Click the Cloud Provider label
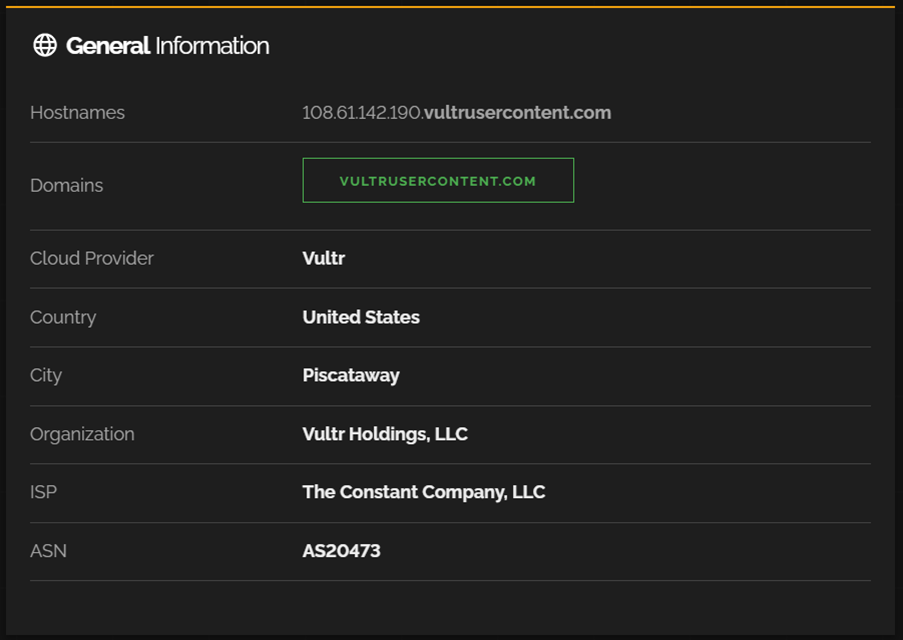This screenshot has height=640, width=903. pyautogui.click(x=92, y=258)
